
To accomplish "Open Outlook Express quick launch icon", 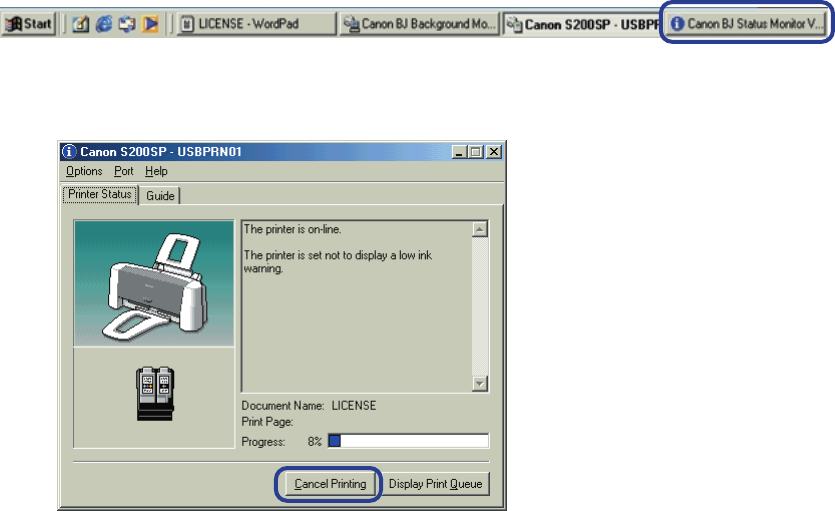I will tap(127, 24).
